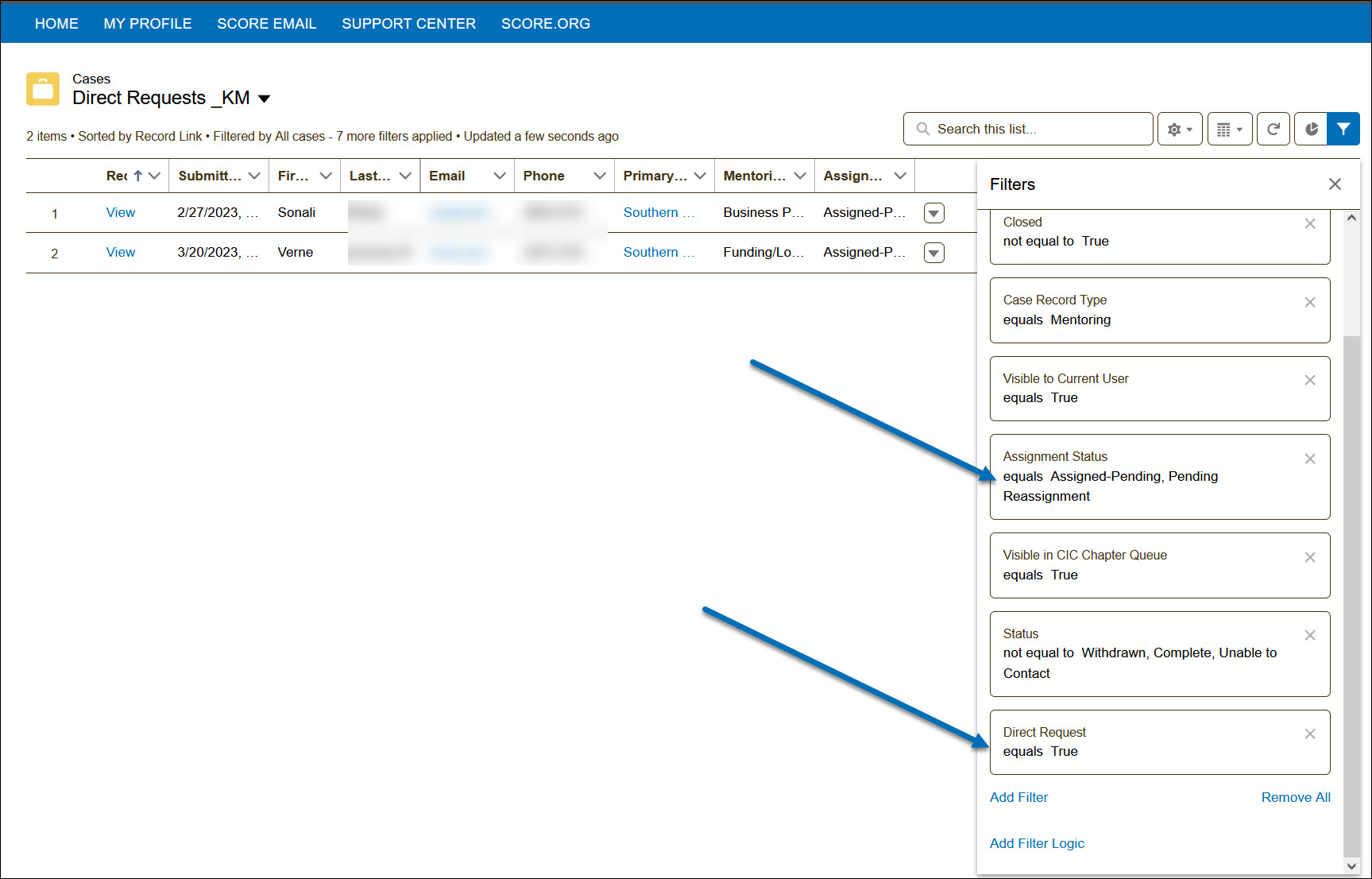Open the View link for Verne
The width and height of the screenshot is (1372, 879).
click(121, 252)
